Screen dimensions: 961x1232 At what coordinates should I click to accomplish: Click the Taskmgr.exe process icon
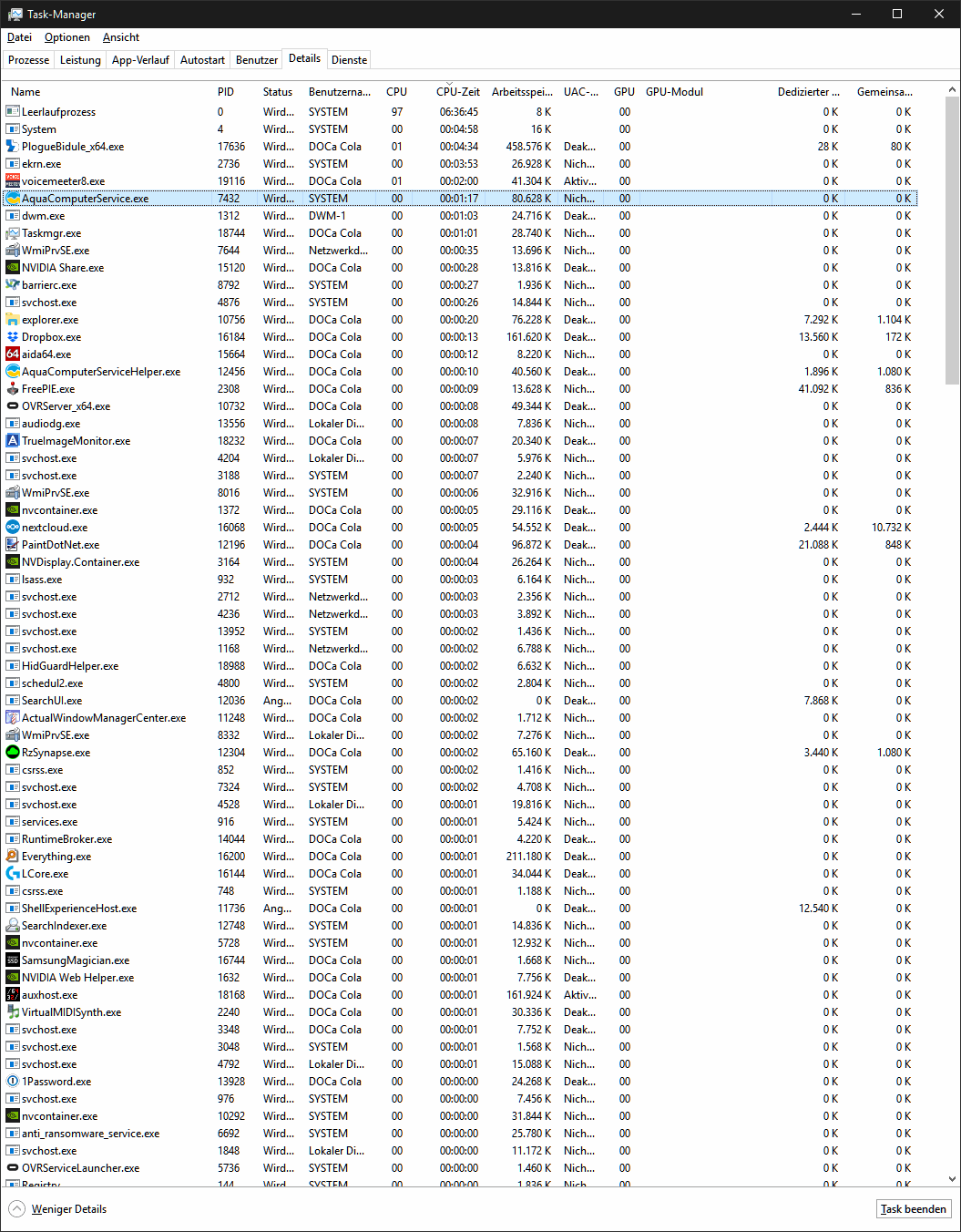click(13, 233)
